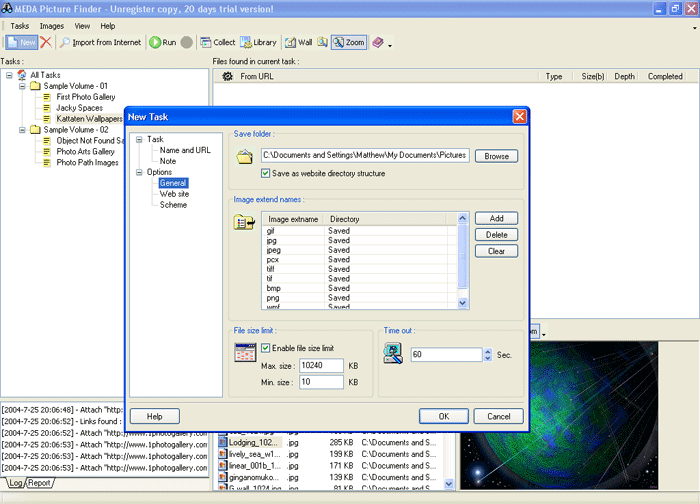Switch to the Log tab
The image size is (700, 504).
point(16,483)
